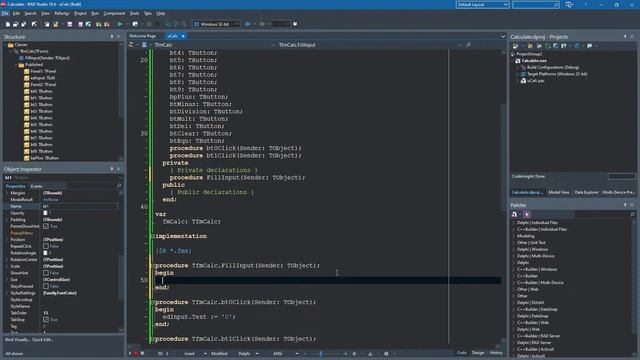
Task: Expand Delphi | Individual Files palette category
Action: click(514, 223)
